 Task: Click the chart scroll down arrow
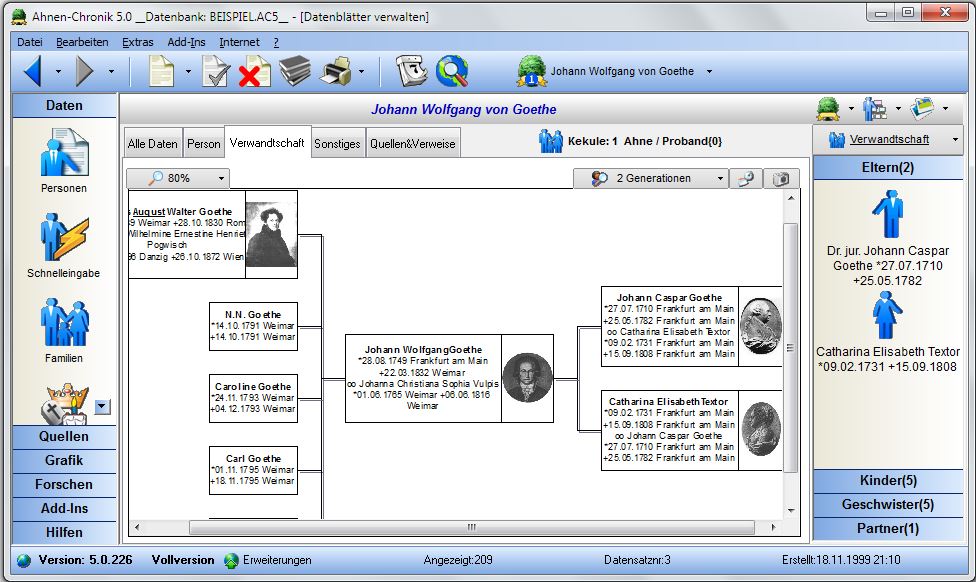[x=791, y=511]
